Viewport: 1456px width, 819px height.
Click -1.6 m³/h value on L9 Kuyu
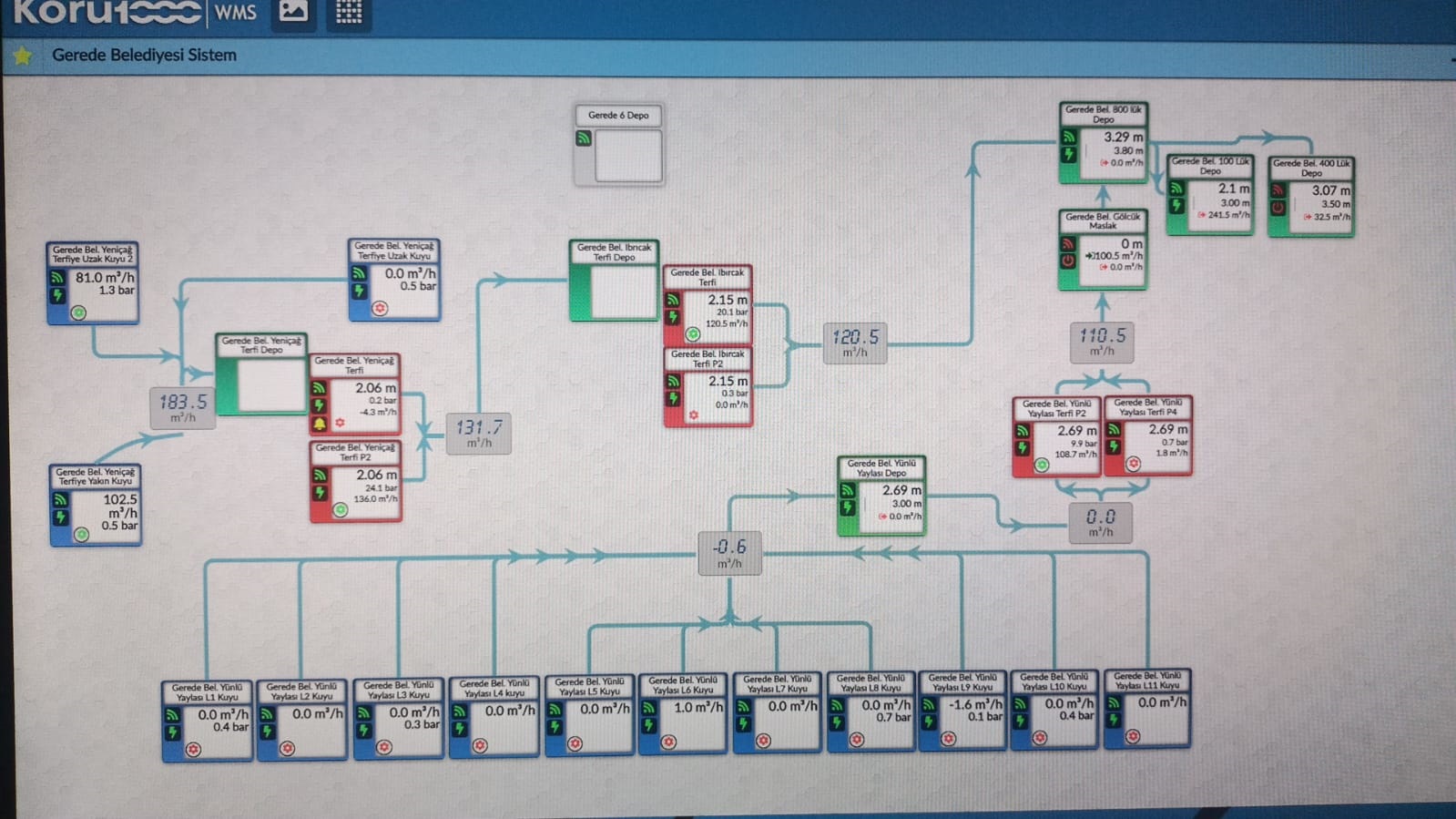click(x=975, y=704)
